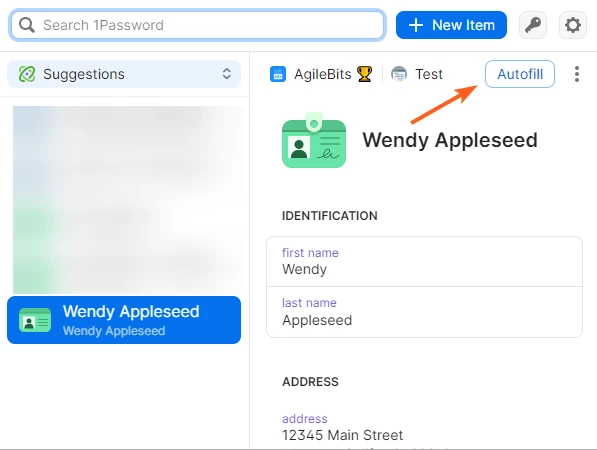Open settings via the gear icon
597x450 pixels.
573,25
